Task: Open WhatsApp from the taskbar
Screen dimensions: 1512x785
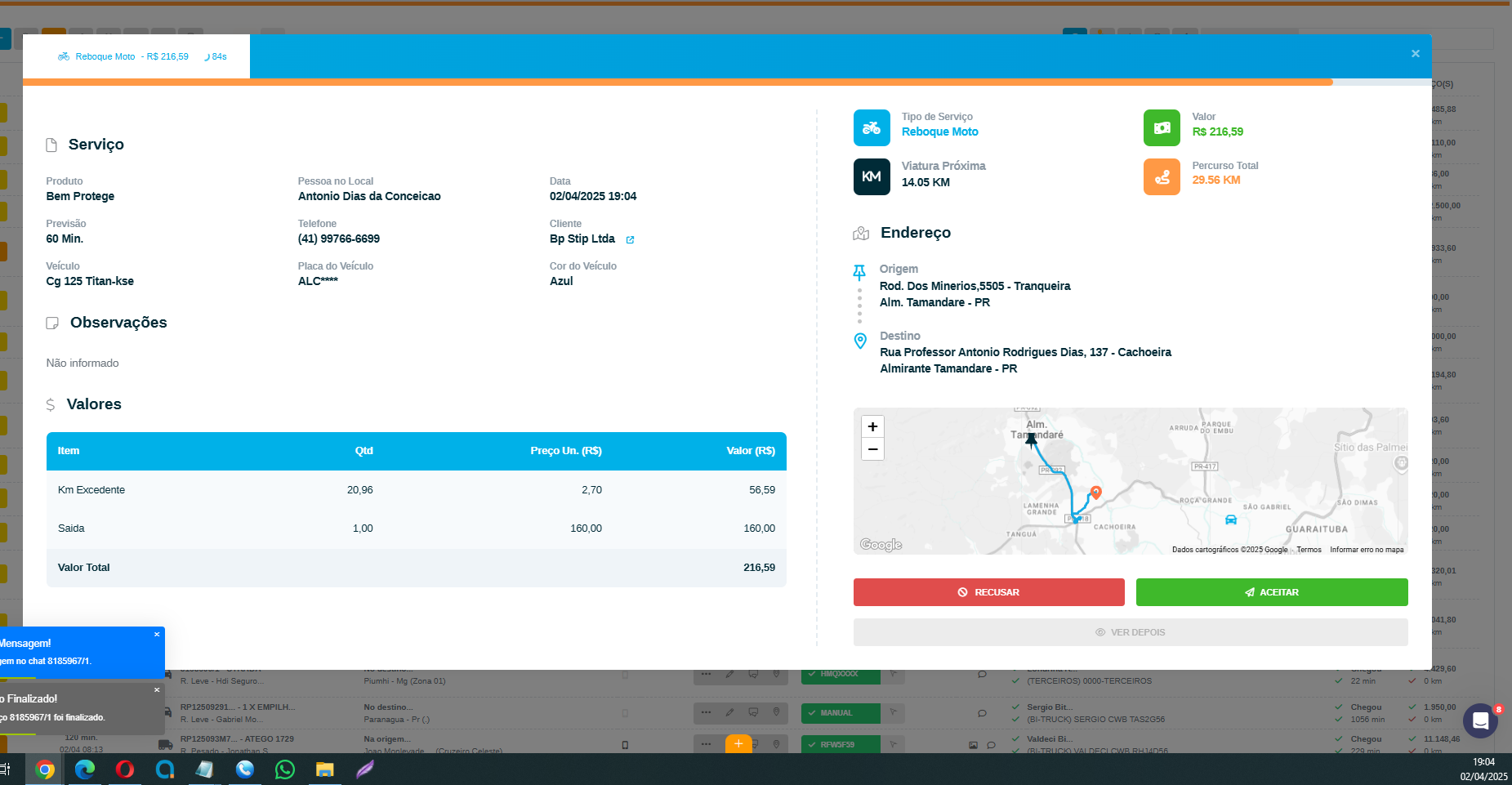Action: [x=284, y=769]
